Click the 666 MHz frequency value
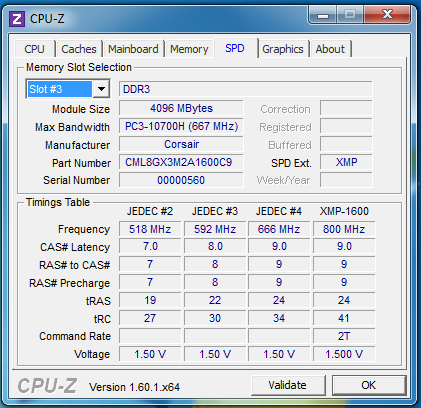This screenshot has height=408, width=421. click(279, 229)
